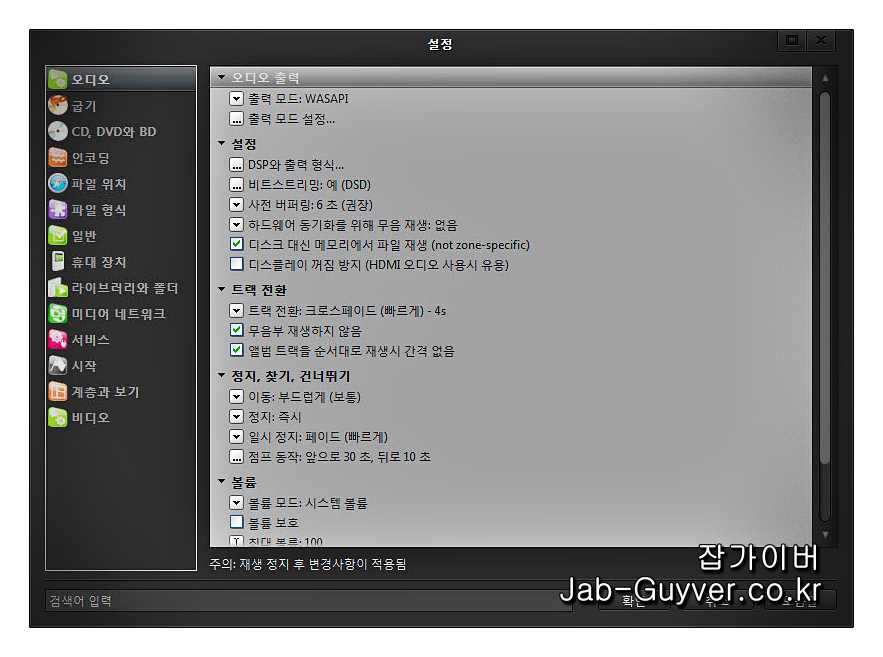
Task: Open 출력 모드 설정 ellipsis button
Action: tap(237, 119)
